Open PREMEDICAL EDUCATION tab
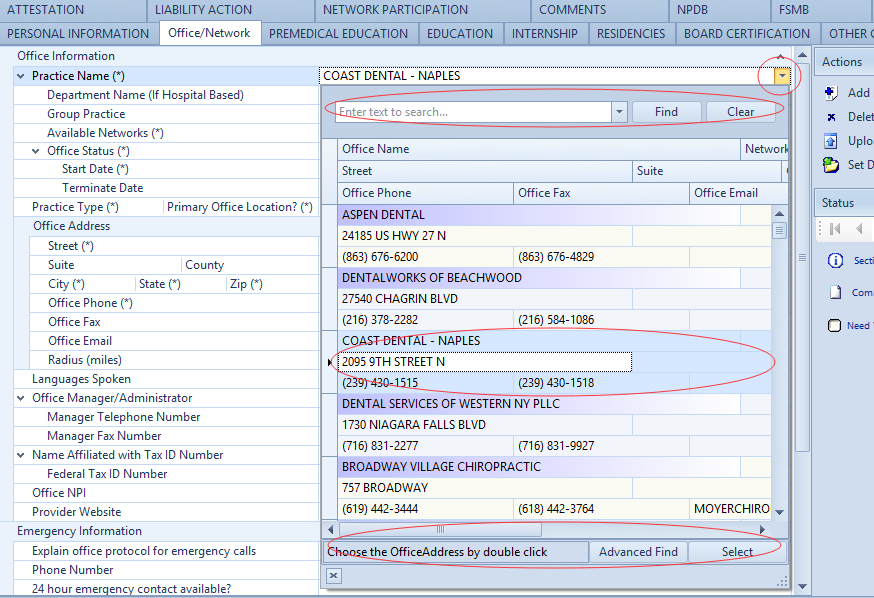874x598 pixels. [338, 34]
